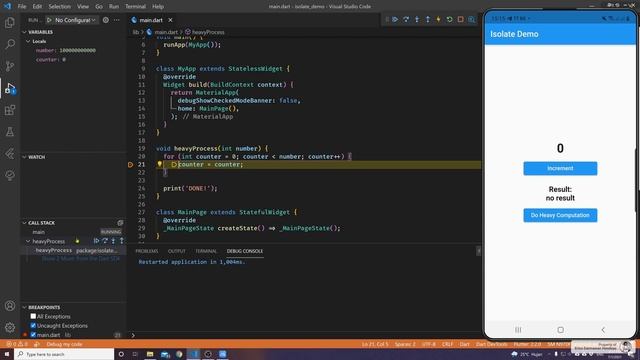
Task: Open the View menu
Action: click(83, 7)
